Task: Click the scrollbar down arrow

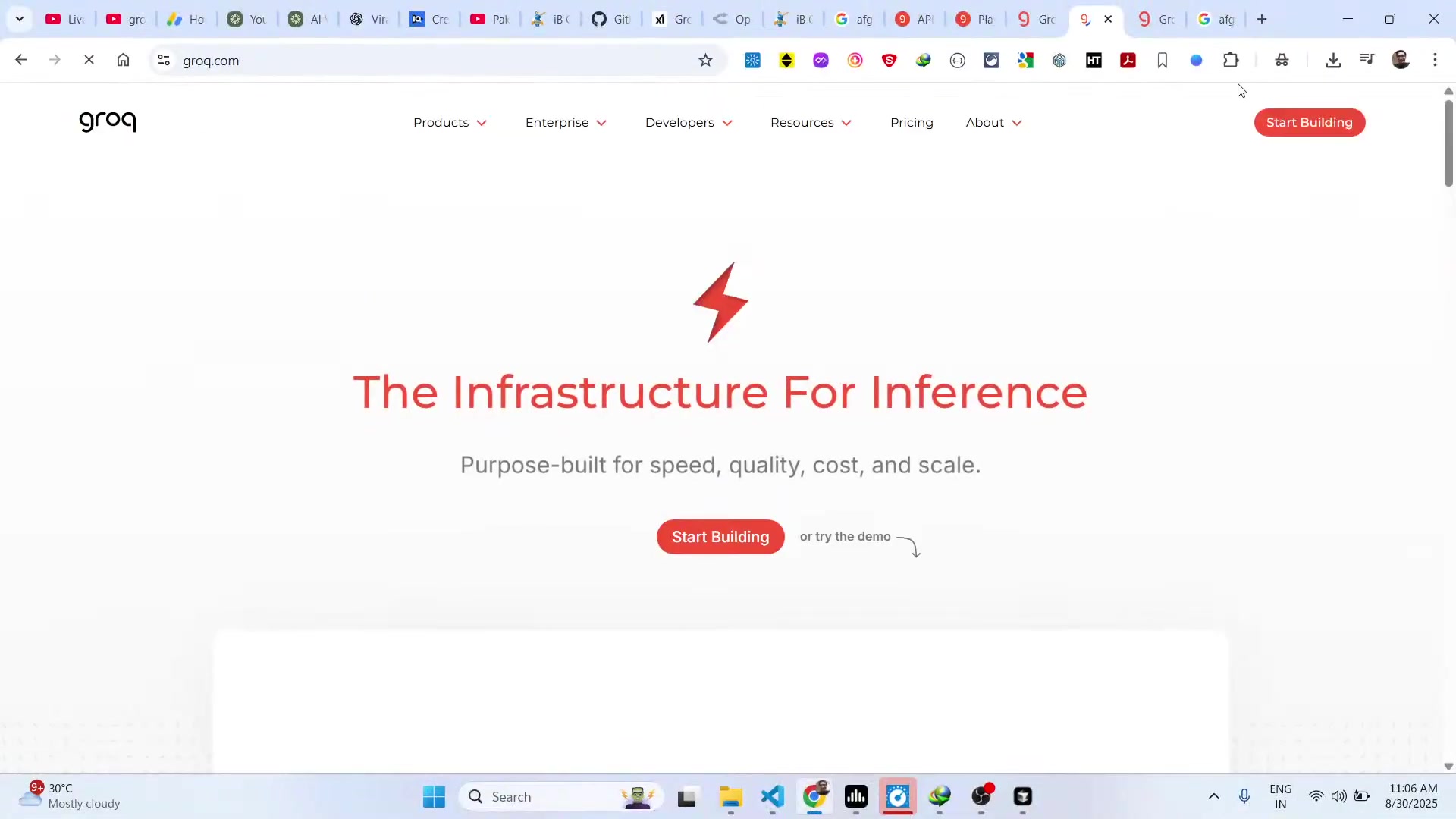Action: [x=1448, y=766]
